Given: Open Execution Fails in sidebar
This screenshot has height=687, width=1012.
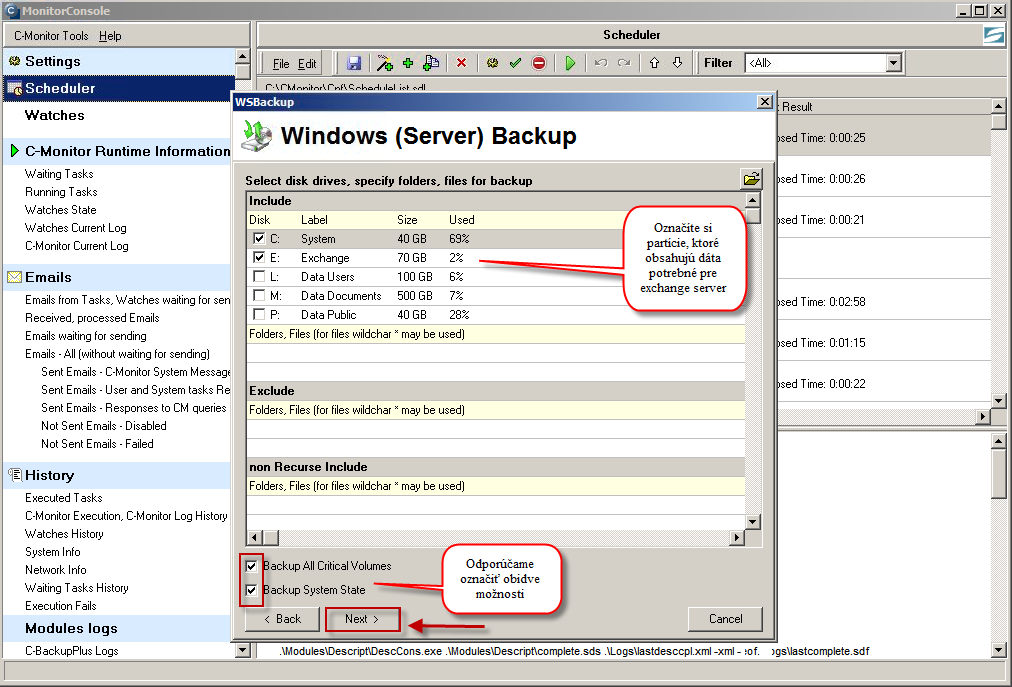Looking at the screenshot, I should (x=60, y=606).
